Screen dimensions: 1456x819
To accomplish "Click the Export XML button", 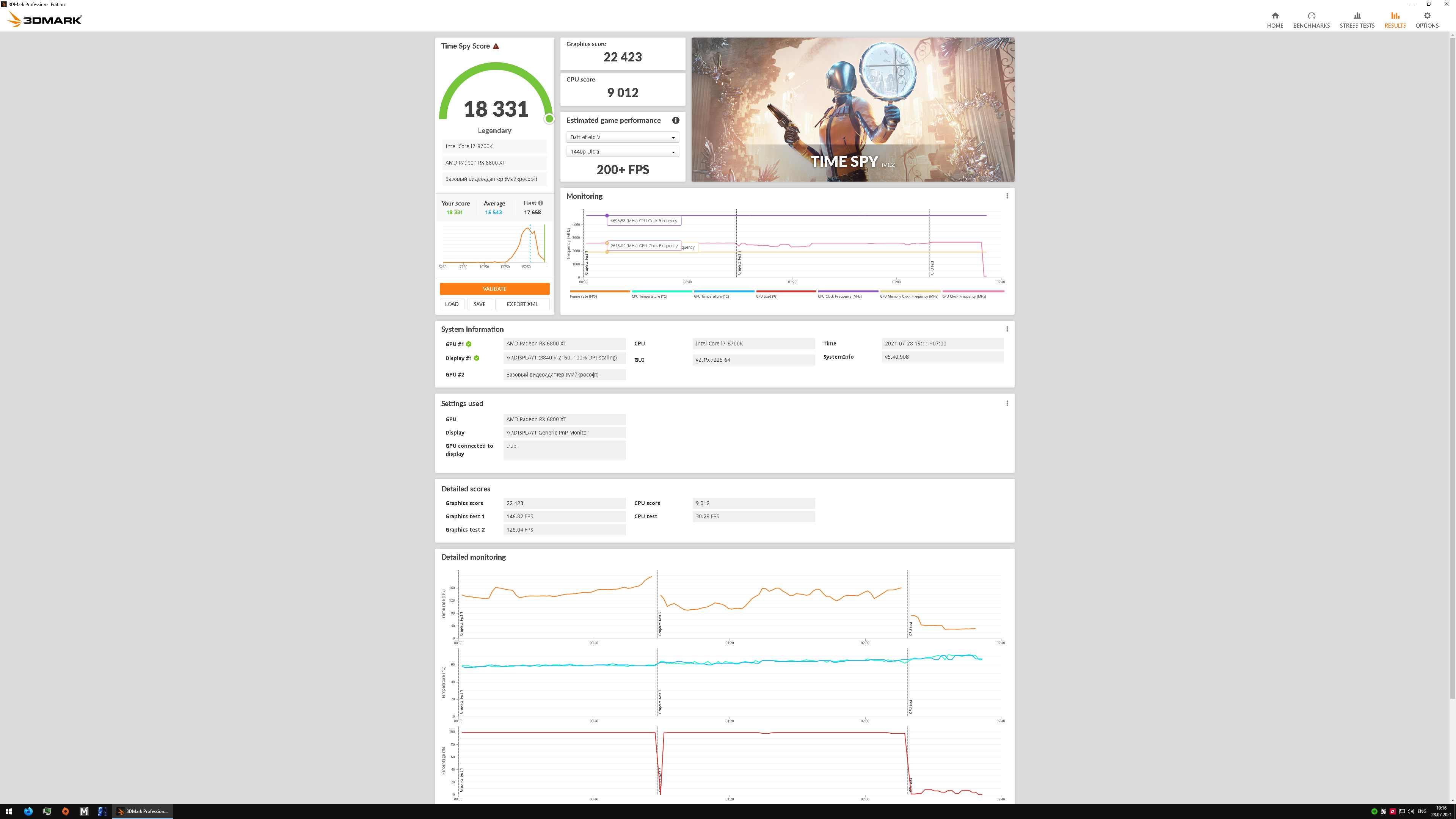I will 522,304.
